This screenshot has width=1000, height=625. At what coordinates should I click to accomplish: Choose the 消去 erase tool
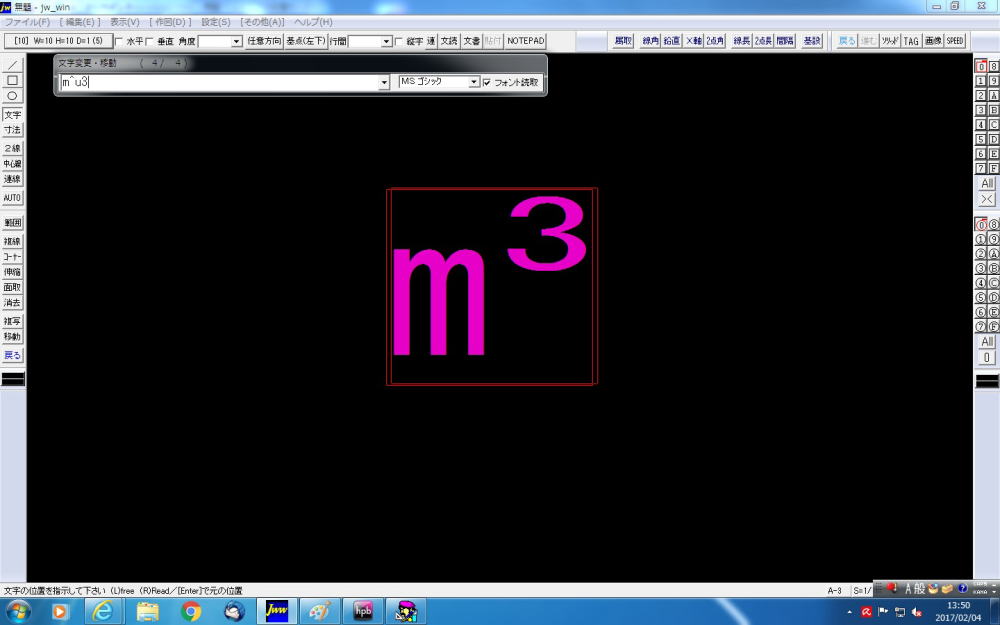click(x=12, y=302)
